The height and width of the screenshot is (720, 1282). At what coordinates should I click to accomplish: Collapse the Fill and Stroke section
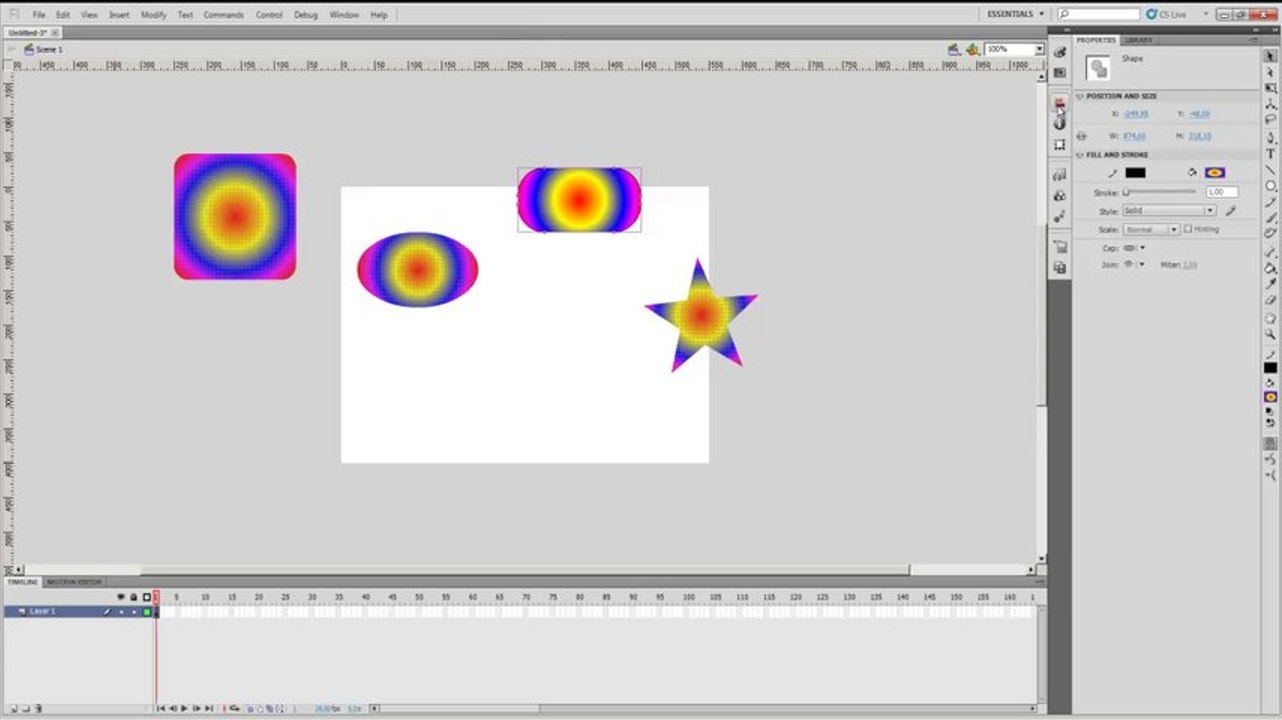(1080, 155)
